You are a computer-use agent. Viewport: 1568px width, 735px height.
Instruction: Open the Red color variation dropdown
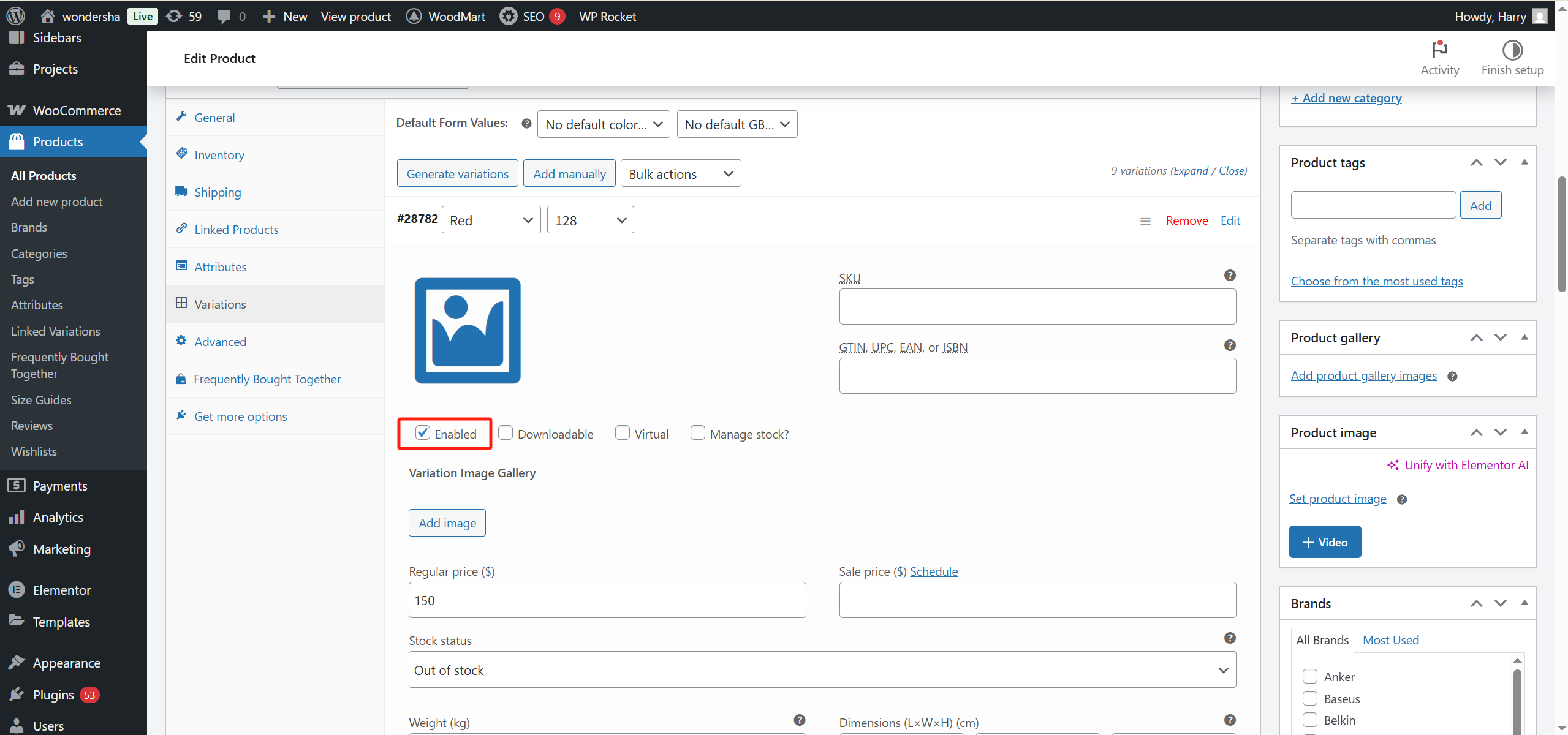491,221
